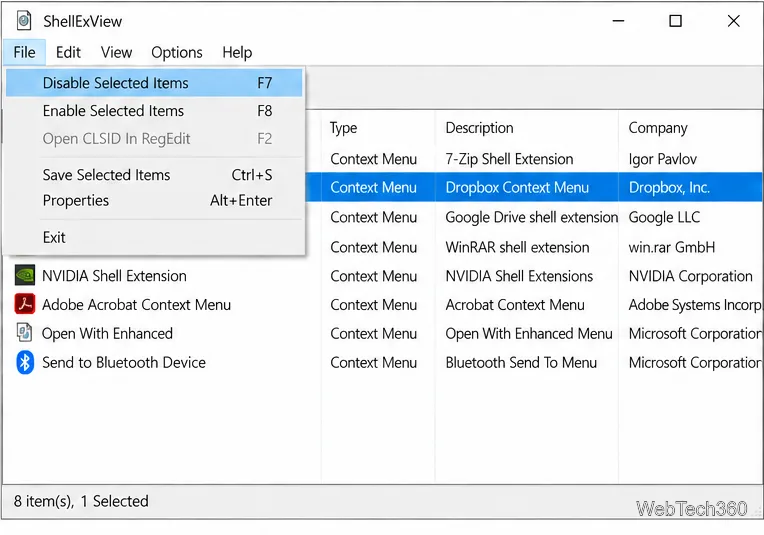Click Google LLC company cell
Image resolution: width=764 pixels, height=535 pixels.
tap(664, 217)
